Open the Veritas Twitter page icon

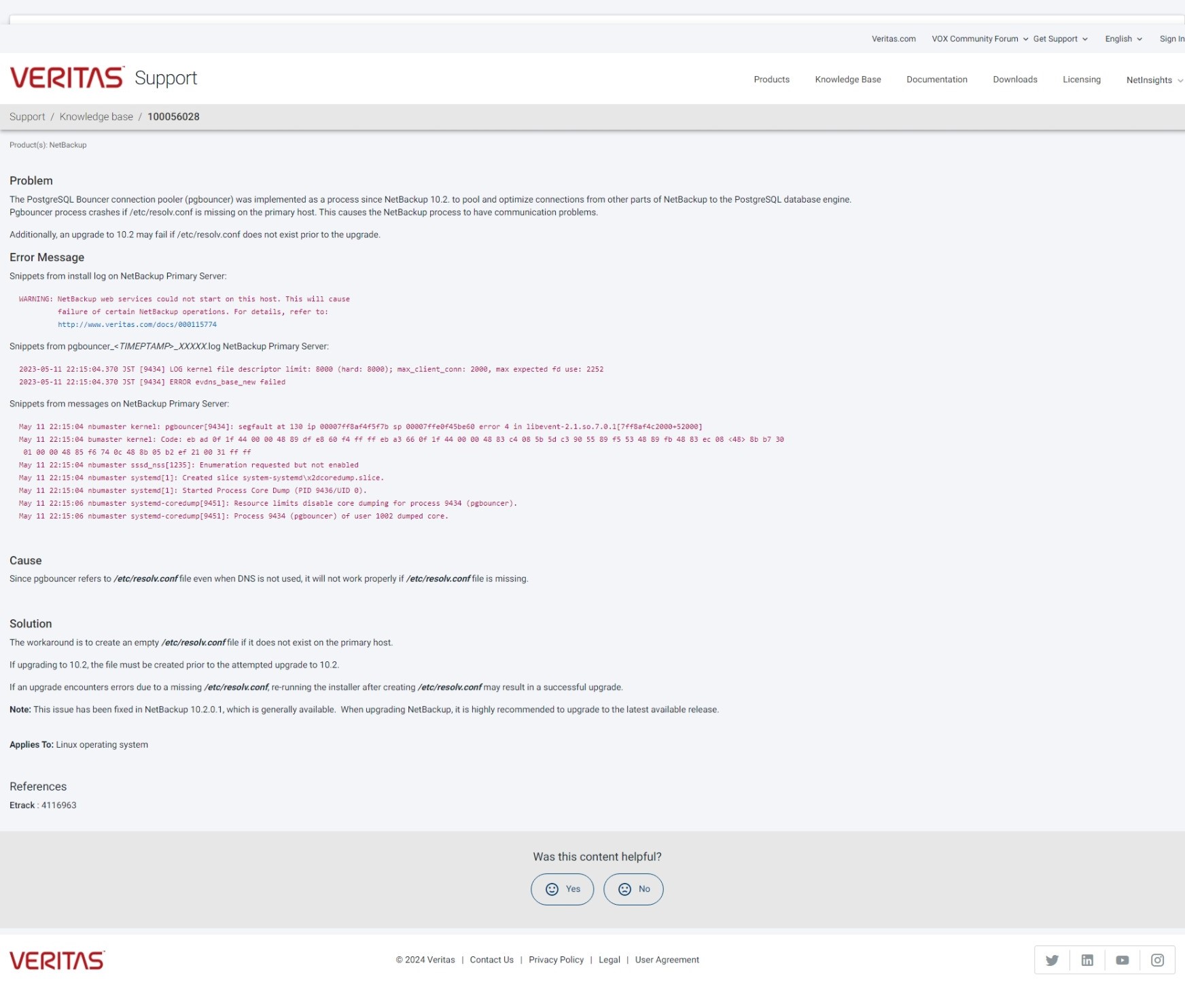pyautogui.click(x=1052, y=960)
